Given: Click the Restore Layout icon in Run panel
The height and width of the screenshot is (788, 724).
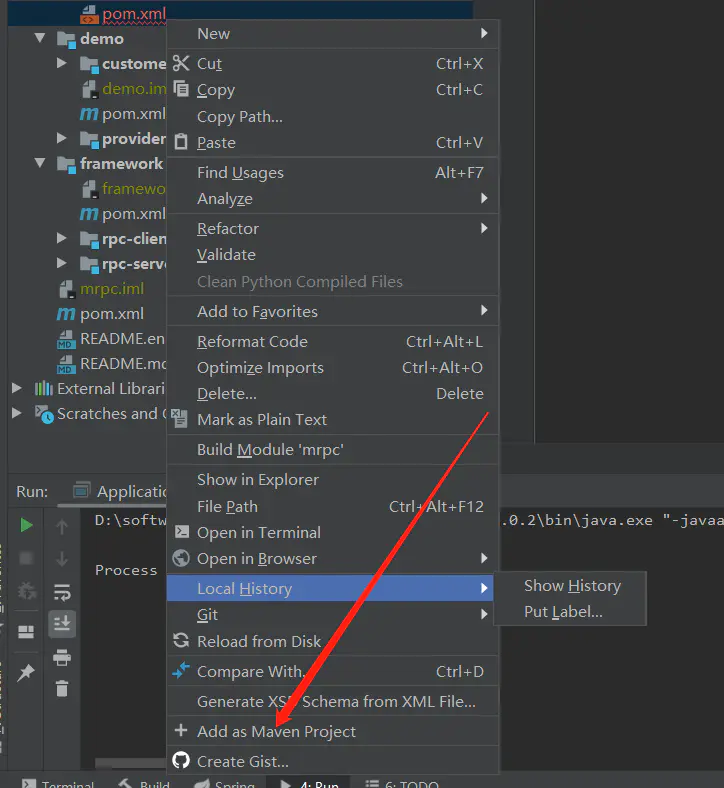Looking at the screenshot, I should (x=26, y=631).
